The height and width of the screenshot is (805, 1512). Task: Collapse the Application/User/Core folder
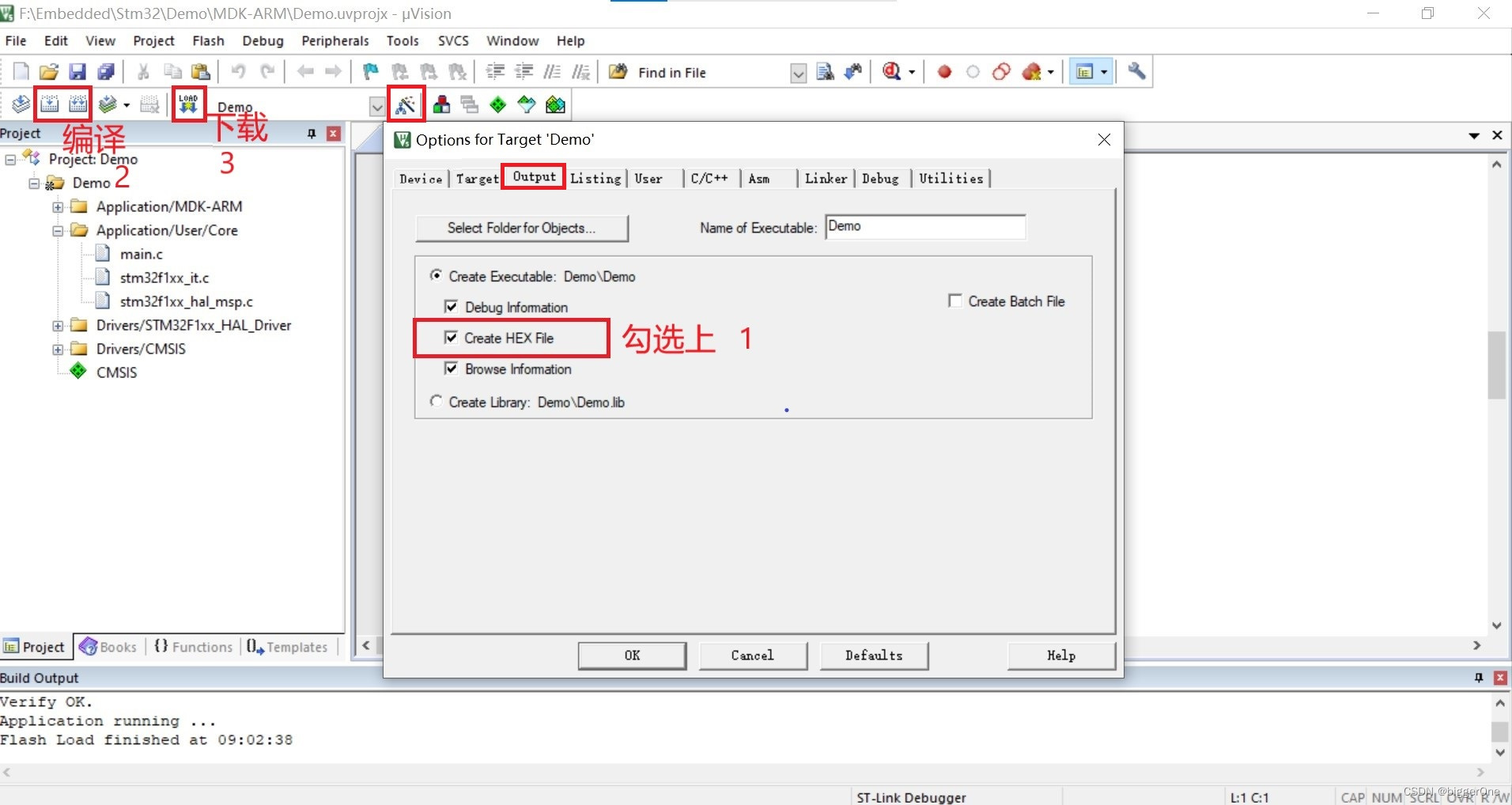[58, 230]
